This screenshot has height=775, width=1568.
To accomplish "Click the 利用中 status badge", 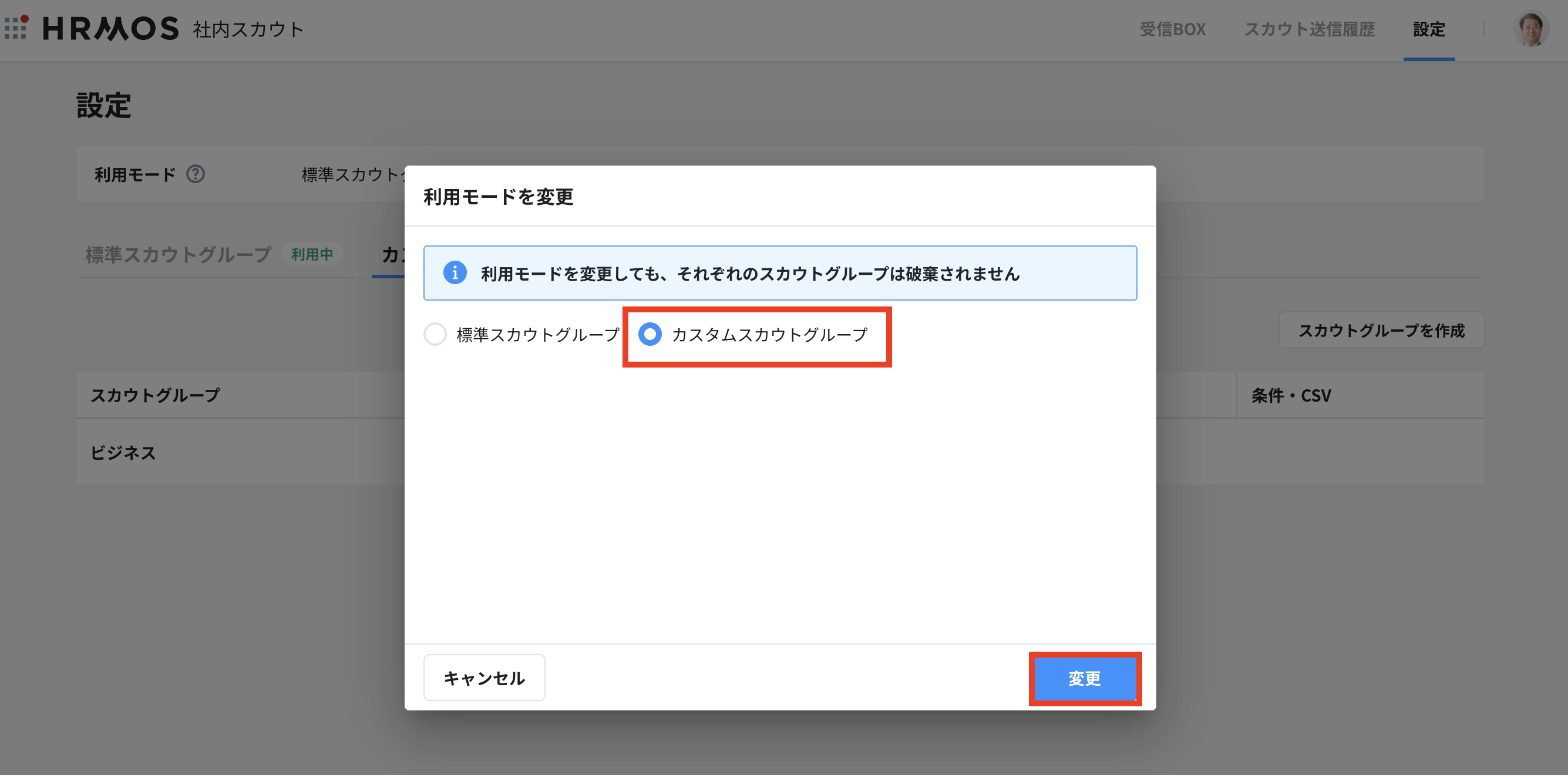I will point(312,255).
